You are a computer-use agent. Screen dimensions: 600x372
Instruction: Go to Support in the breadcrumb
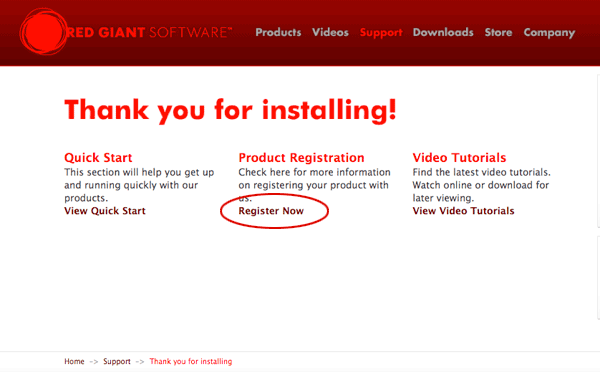[x=117, y=362]
